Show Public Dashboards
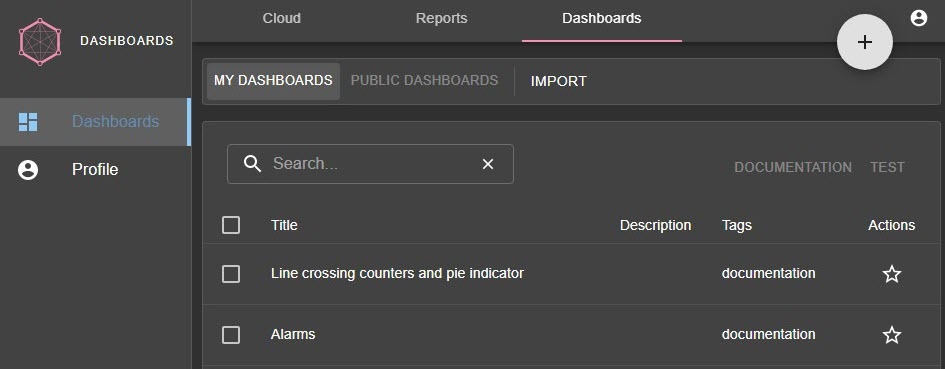Screen dimensions: 945x369 tap(424, 81)
